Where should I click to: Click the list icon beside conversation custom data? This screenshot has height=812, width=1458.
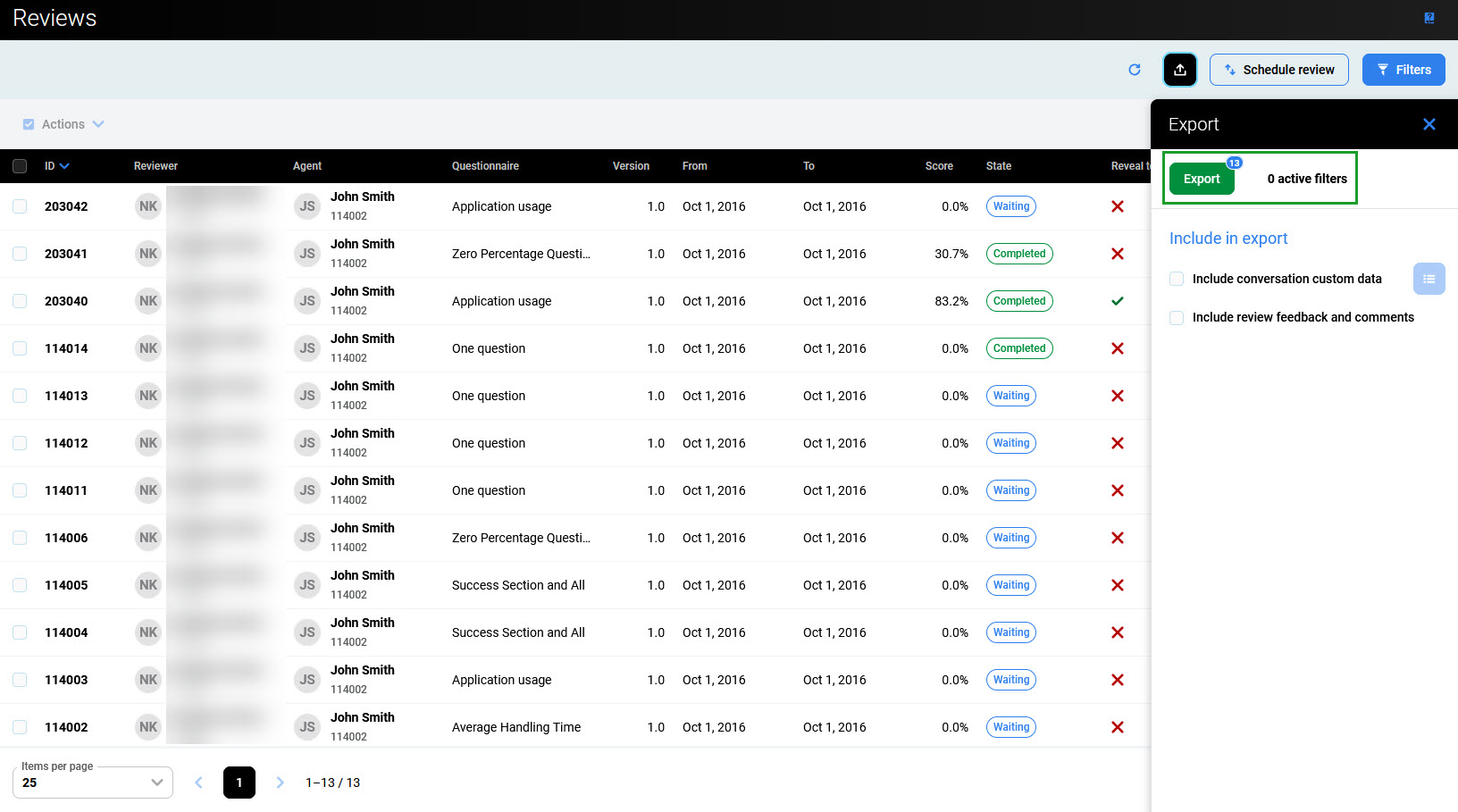pyautogui.click(x=1429, y=279)
